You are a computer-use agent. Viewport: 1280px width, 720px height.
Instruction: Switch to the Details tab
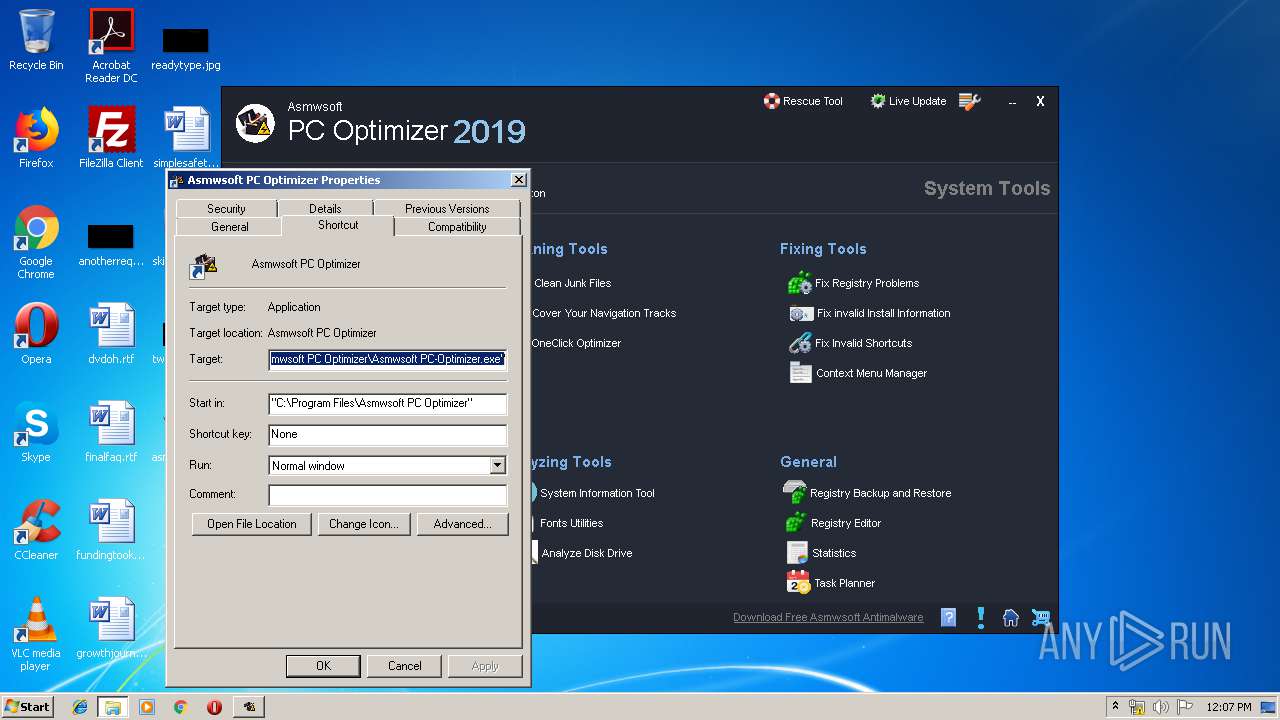[x=325, y=209]
